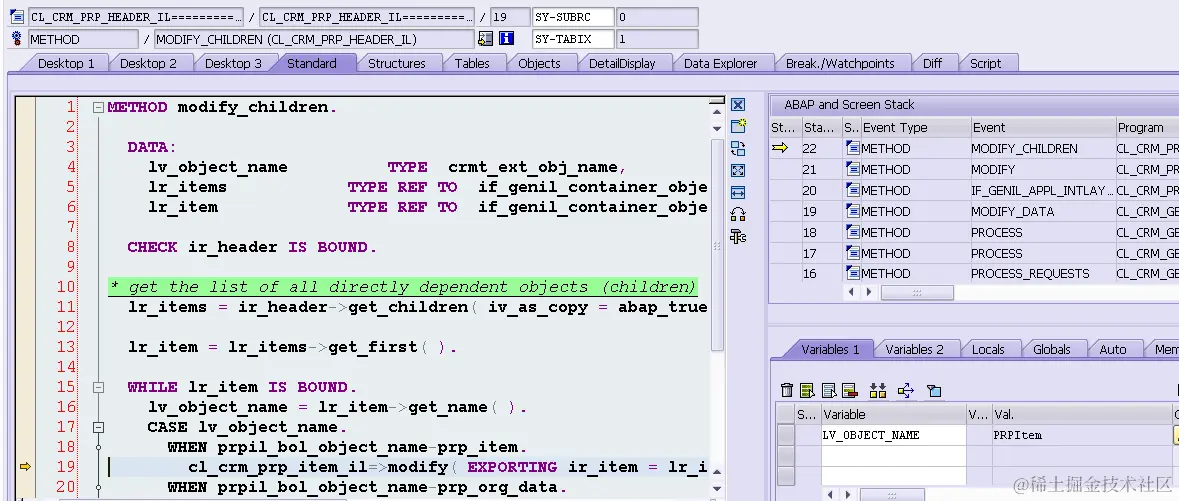
Task: Click the tool services icon with the headphones symbol
Action: click(738, 214)
